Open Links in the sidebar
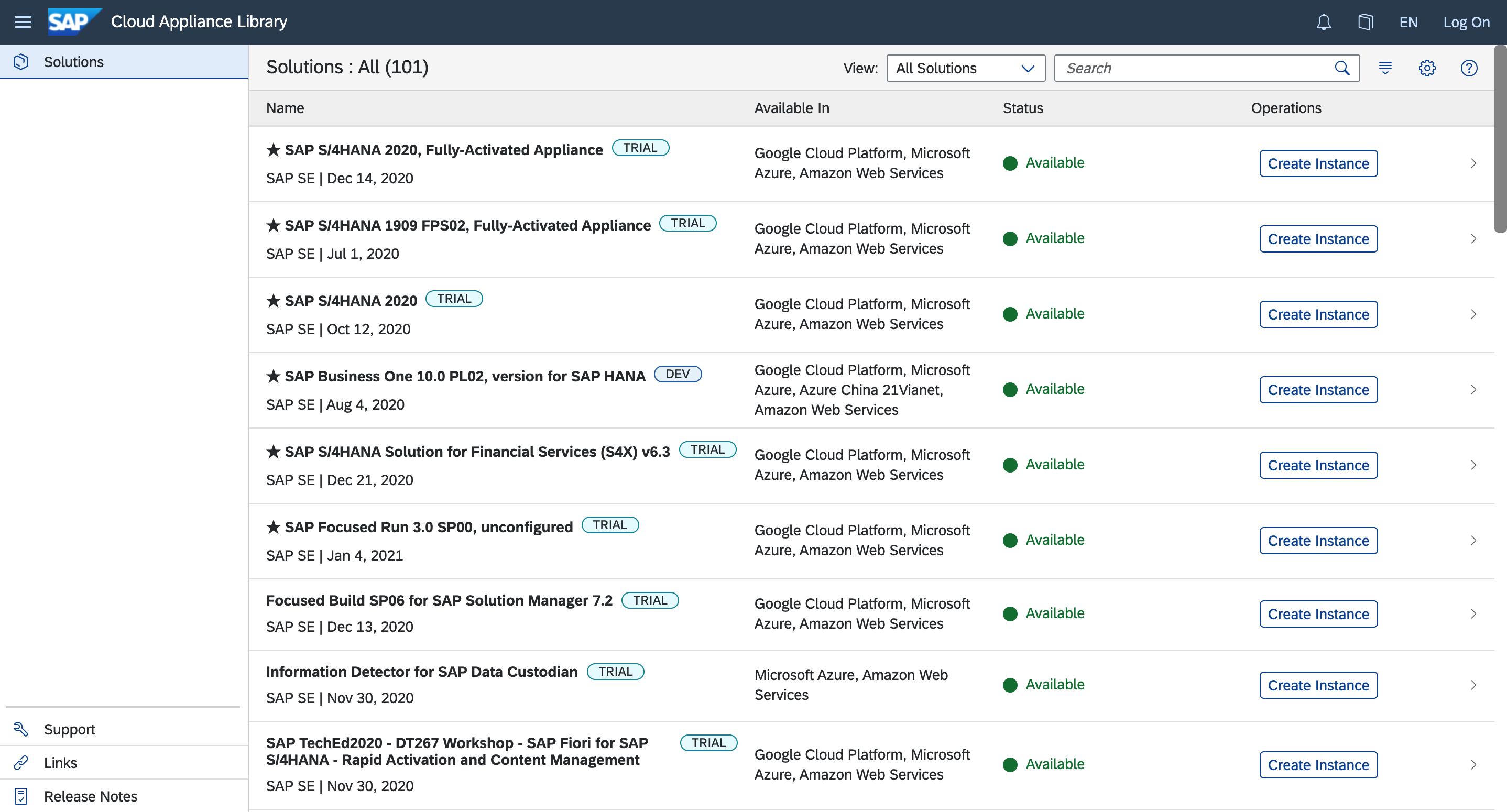1507x812 pixels. [x=124, y=762]
